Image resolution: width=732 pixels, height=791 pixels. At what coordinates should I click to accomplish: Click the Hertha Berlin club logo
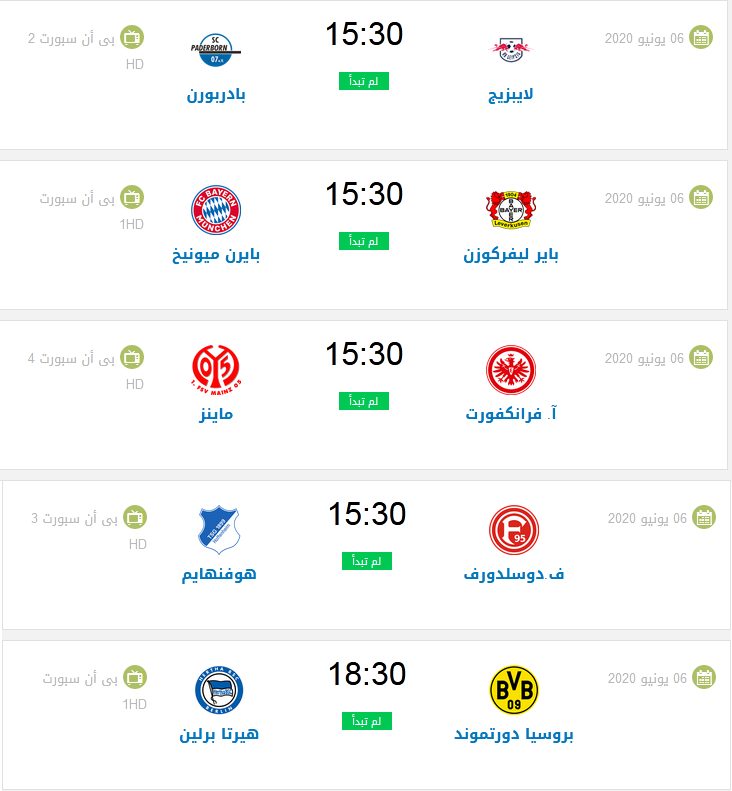tap(219, 691)
